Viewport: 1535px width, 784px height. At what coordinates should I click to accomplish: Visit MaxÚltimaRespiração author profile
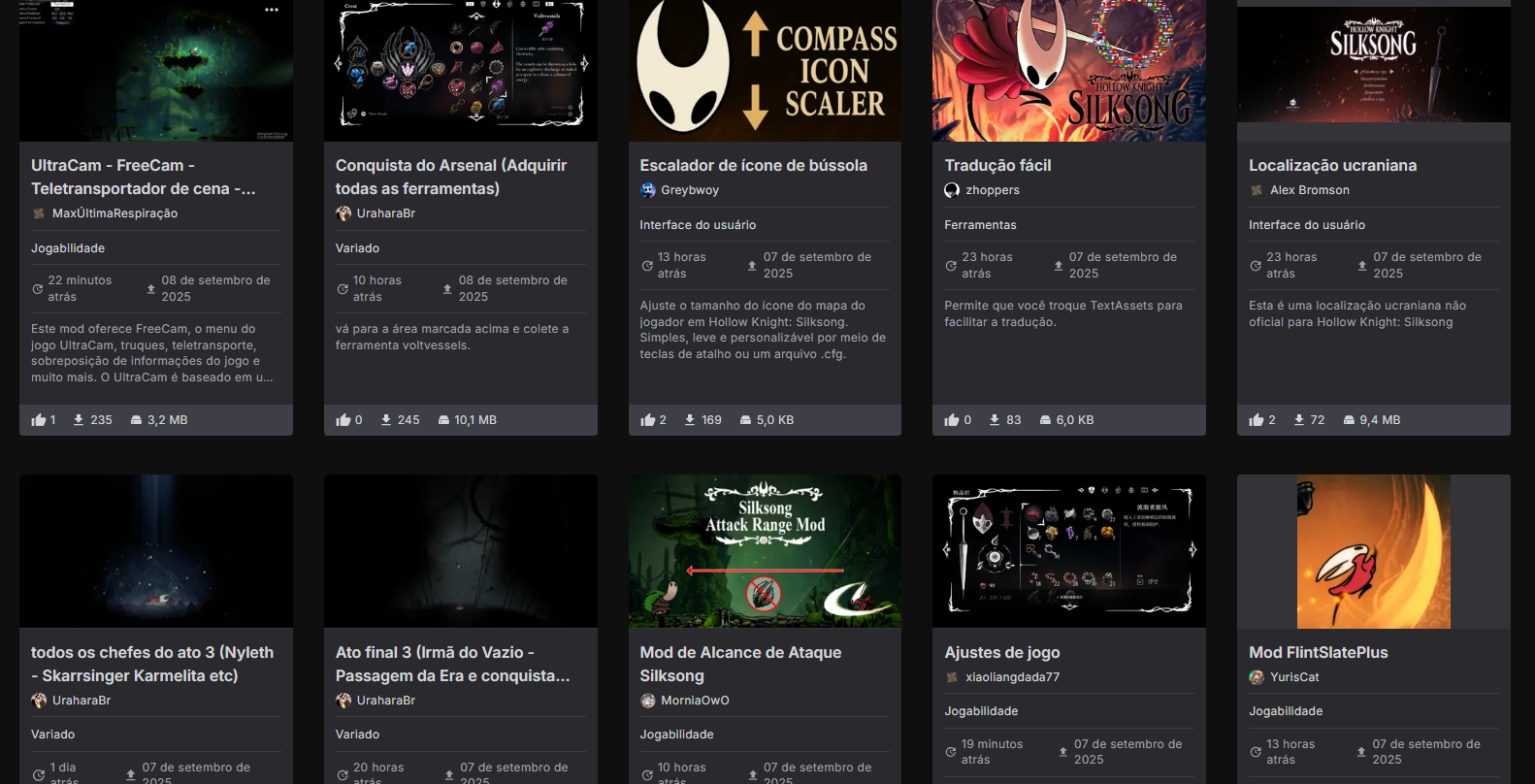(114, 213)
